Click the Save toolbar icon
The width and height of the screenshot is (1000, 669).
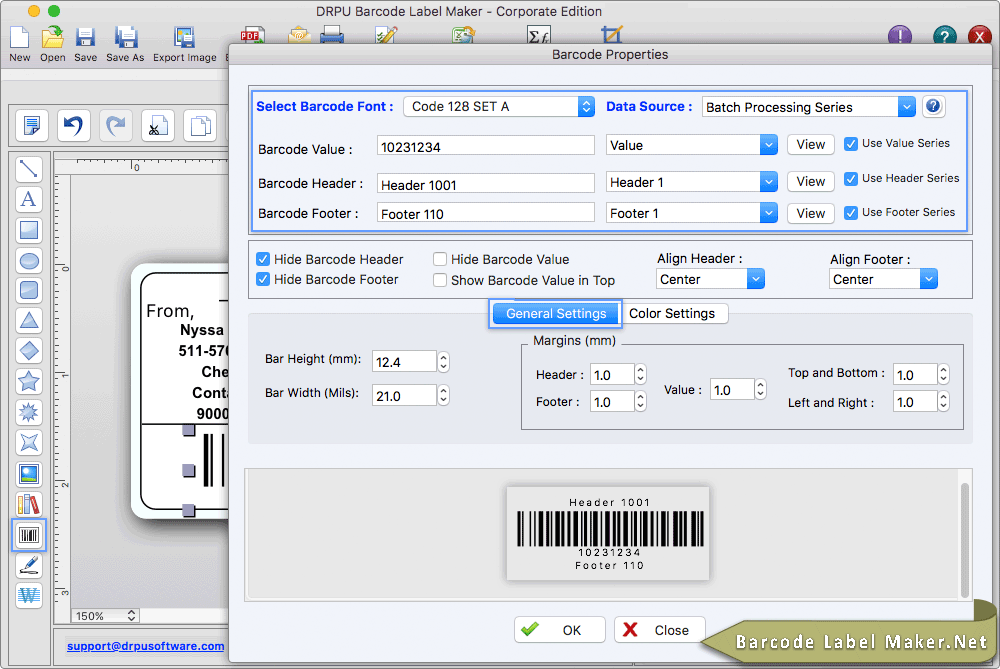[x=85, y=38]
